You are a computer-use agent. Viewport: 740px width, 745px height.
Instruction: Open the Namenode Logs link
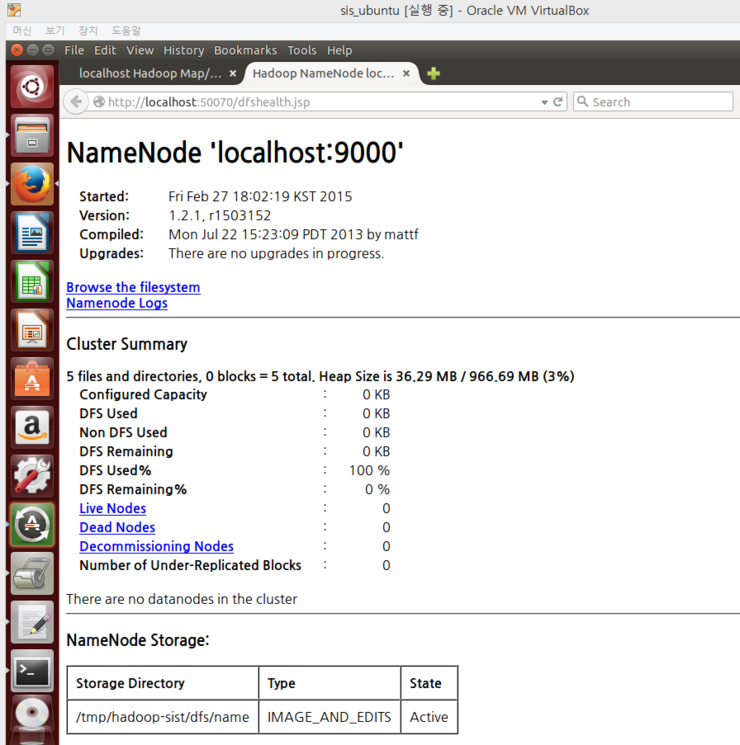click(x=117, y=303)
